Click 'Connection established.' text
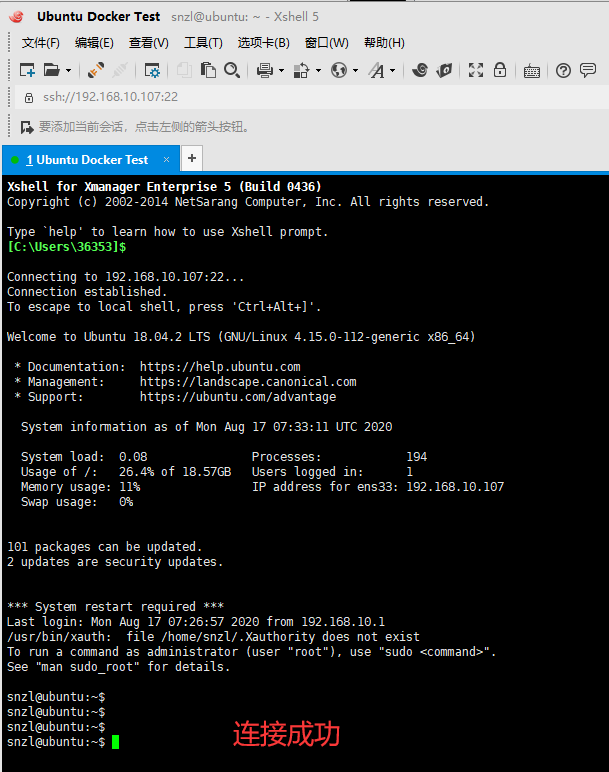609x772 pixels. pos(87,291)
